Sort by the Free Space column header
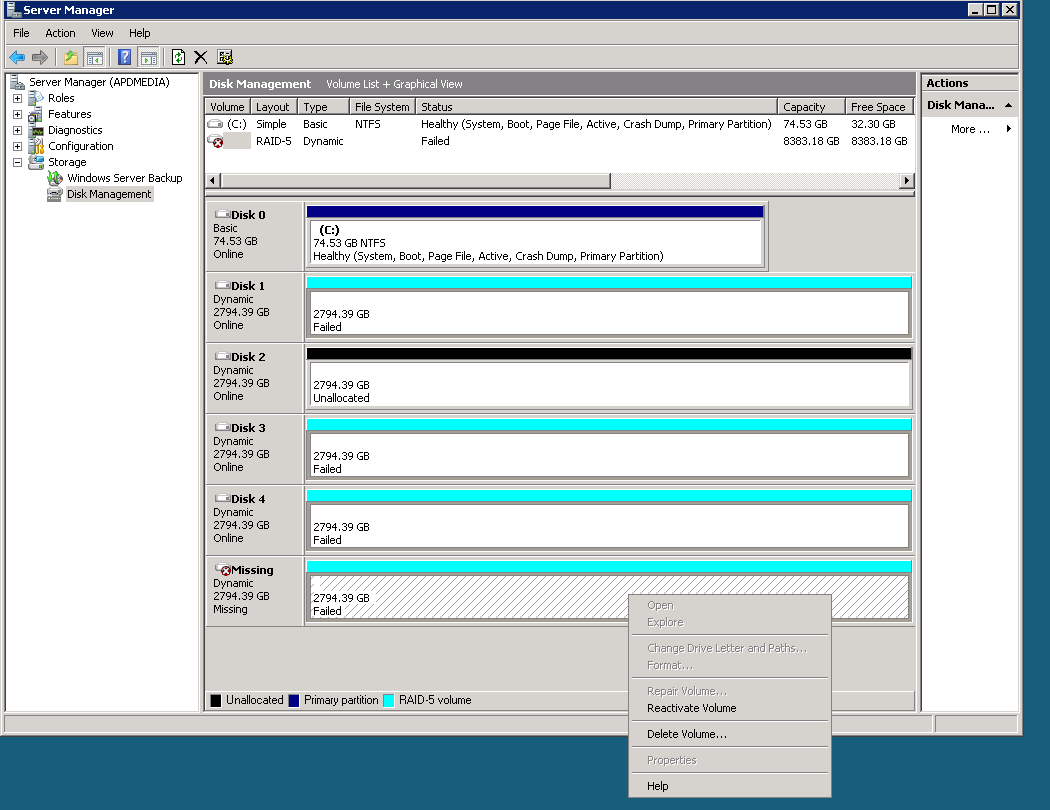Screen dimensions: 1050x810 click(879, 107)
